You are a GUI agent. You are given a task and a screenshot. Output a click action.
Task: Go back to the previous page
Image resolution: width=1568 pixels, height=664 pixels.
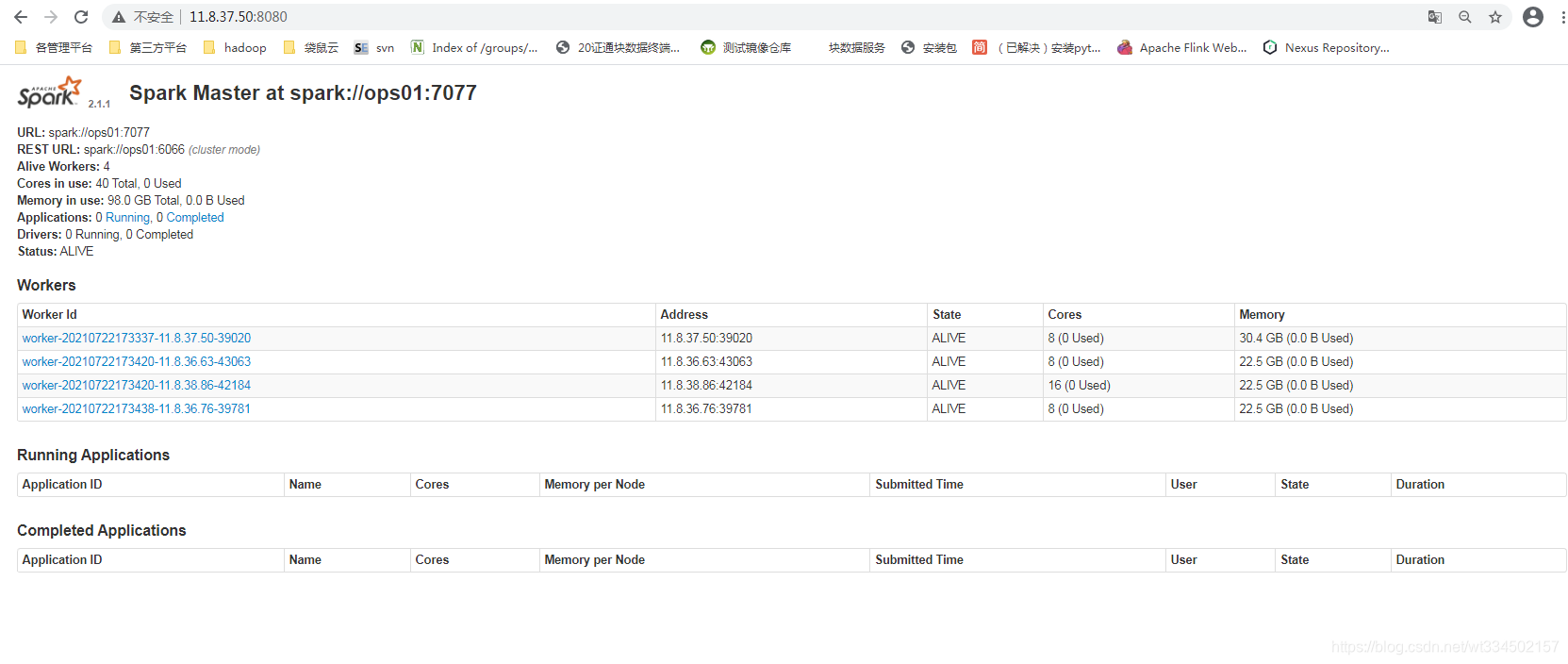click(21, 17)
